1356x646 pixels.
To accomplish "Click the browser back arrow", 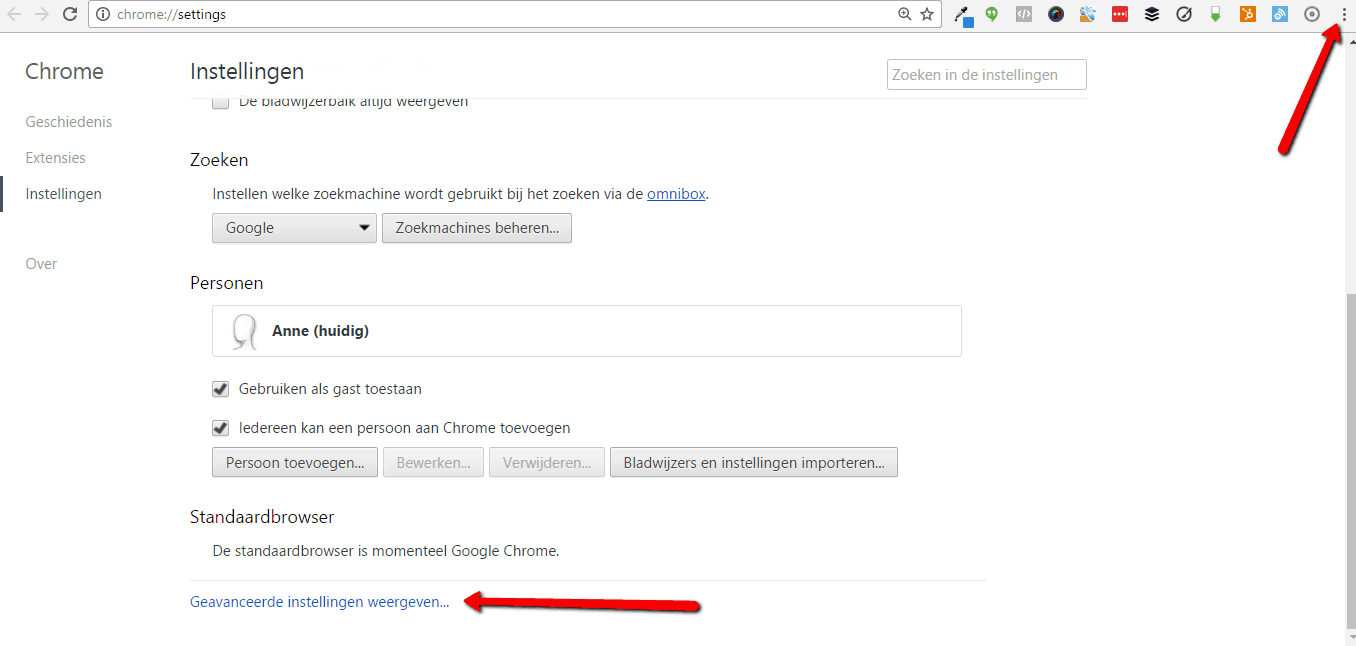I will point(14,14).
